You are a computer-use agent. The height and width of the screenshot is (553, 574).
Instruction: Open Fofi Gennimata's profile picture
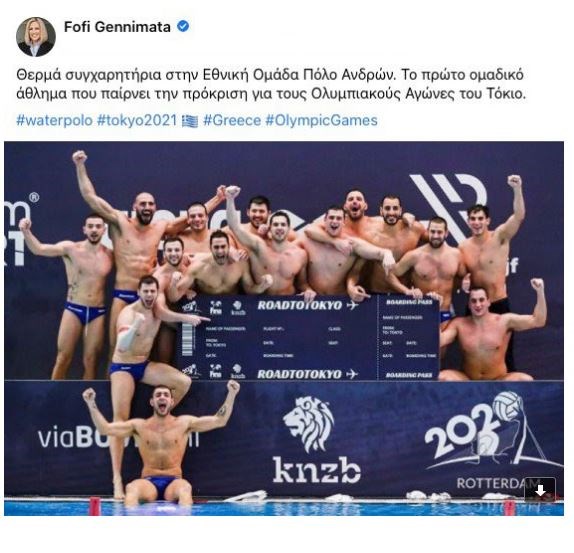(x=36, y=37)
